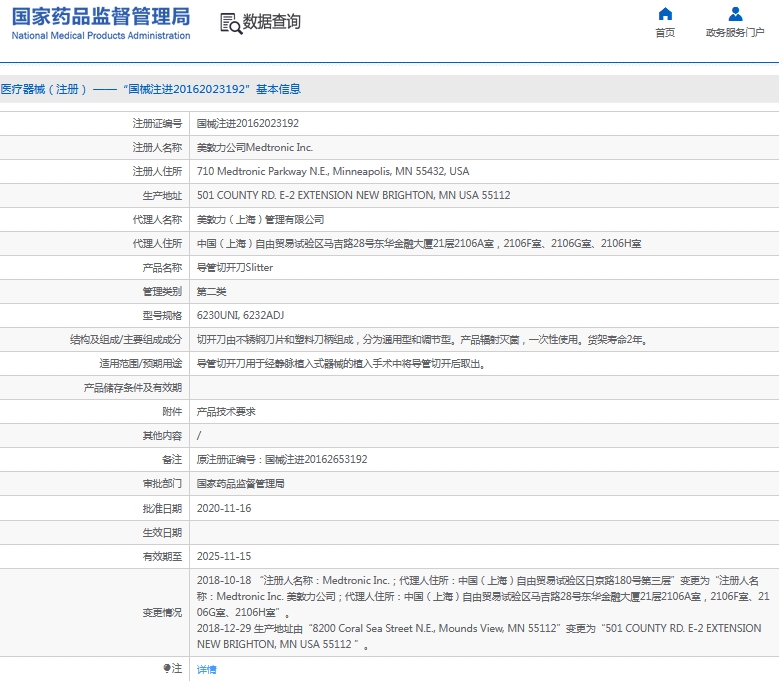This screenshot has width=779, height=681.
Task: Click approval department value 国家药品监督管理局
Action: point(240,484)
